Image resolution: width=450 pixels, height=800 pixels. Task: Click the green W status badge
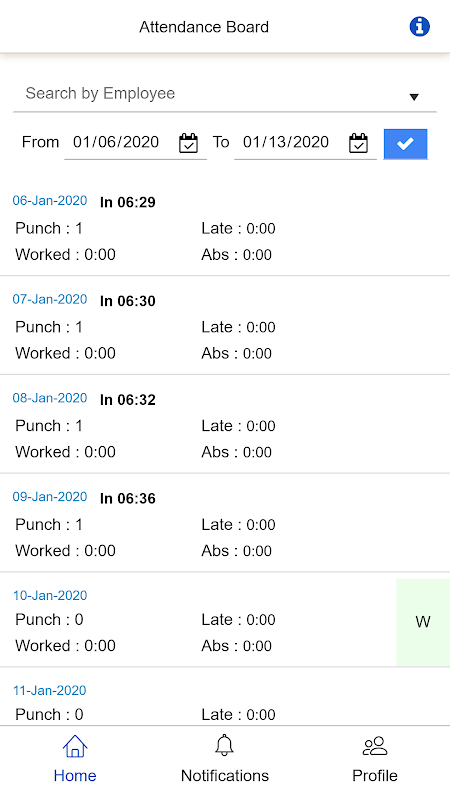coord(423,622)
